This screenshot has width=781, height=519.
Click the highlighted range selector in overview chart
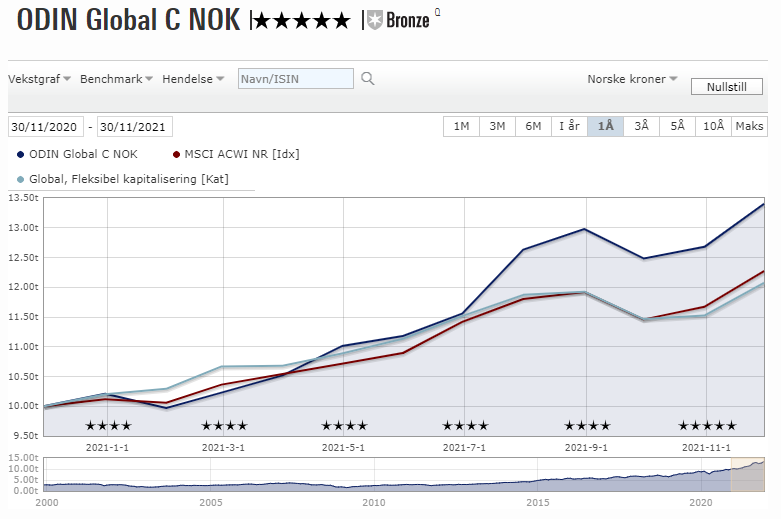point(747,474)
